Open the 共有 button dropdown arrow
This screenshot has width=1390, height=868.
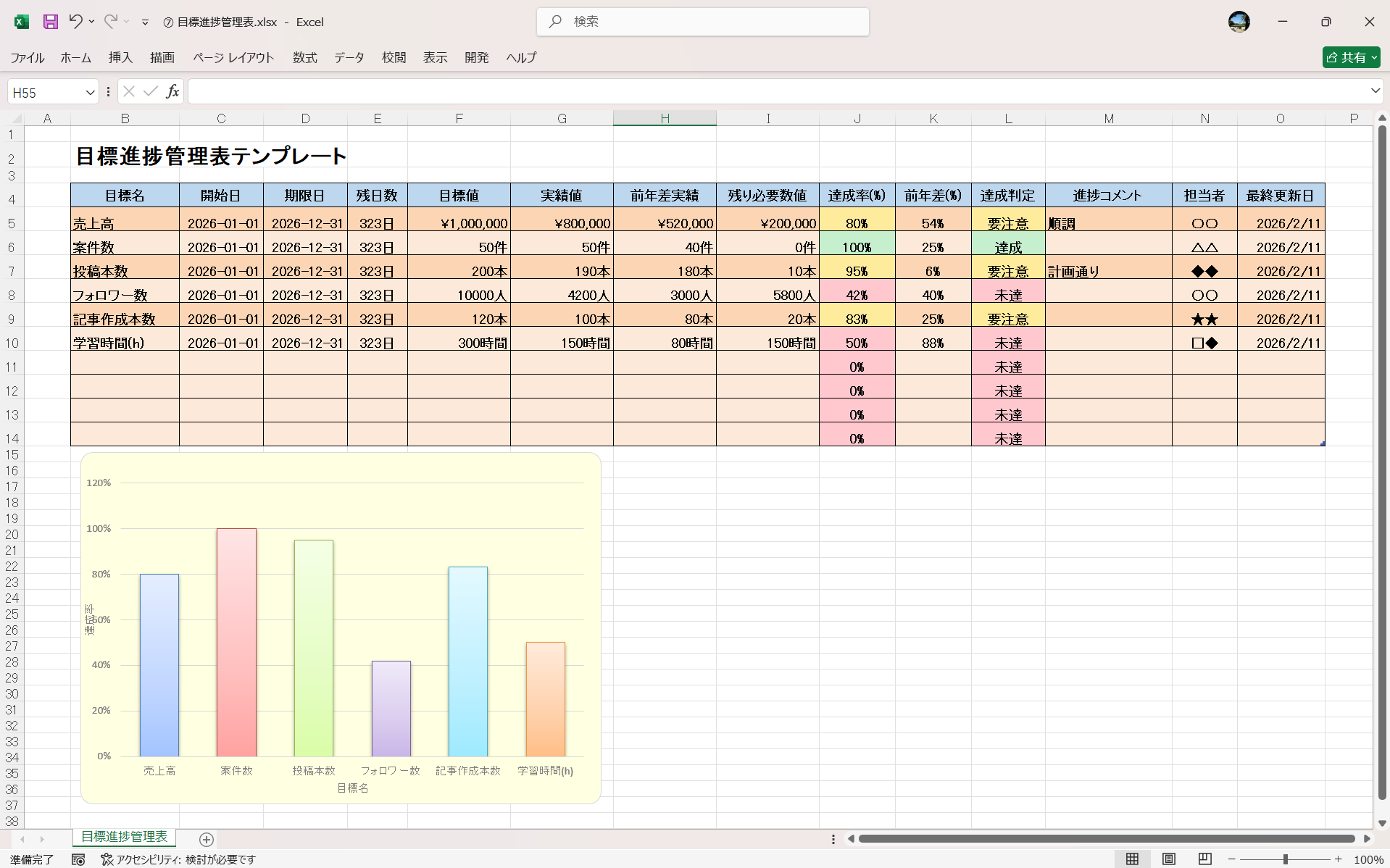tap(1373, 57)
